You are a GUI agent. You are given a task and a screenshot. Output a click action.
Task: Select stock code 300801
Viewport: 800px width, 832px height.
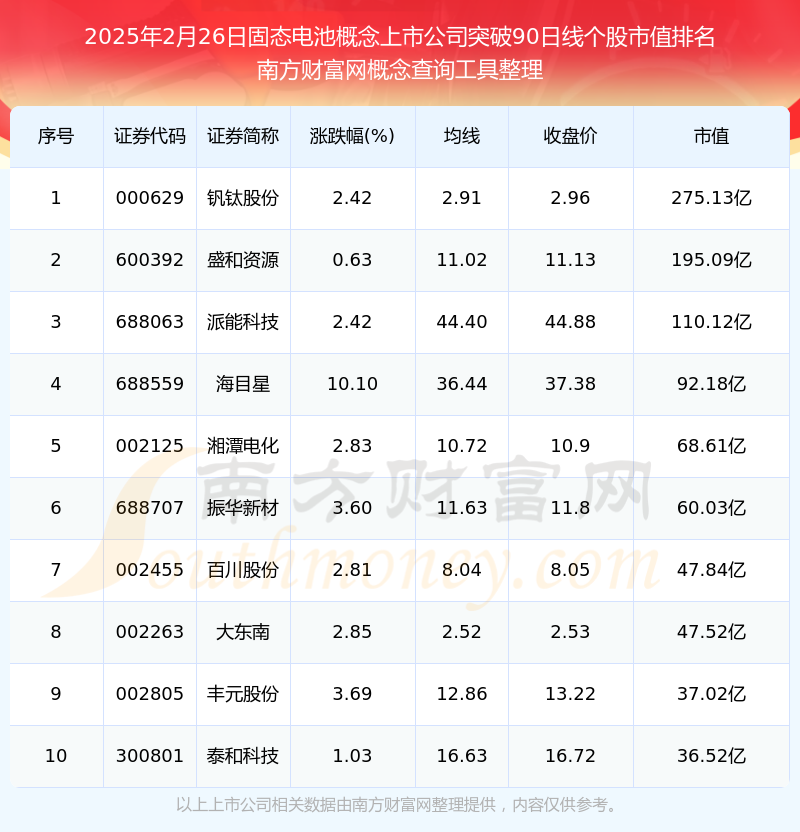[x=150, y=756]
